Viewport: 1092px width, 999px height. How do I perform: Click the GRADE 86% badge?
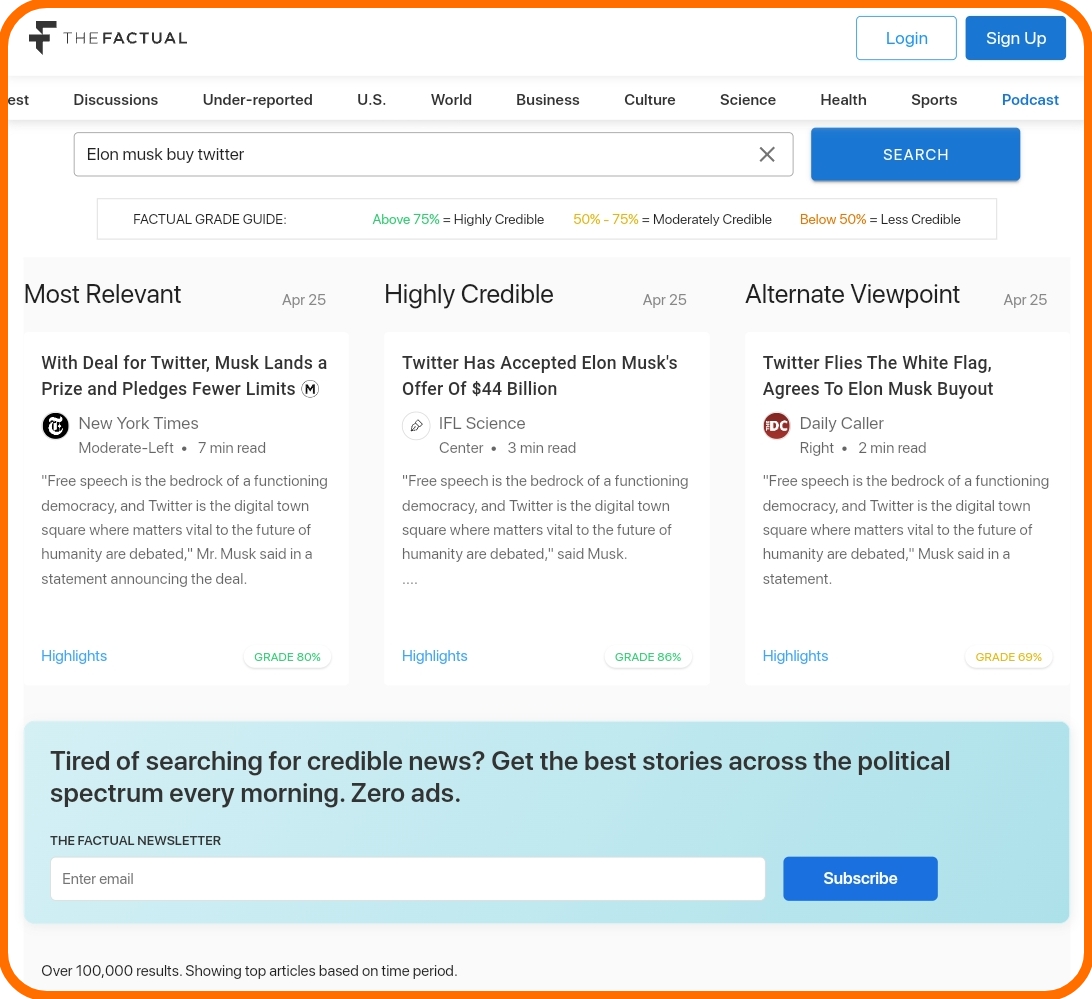[x=648, y=657]
